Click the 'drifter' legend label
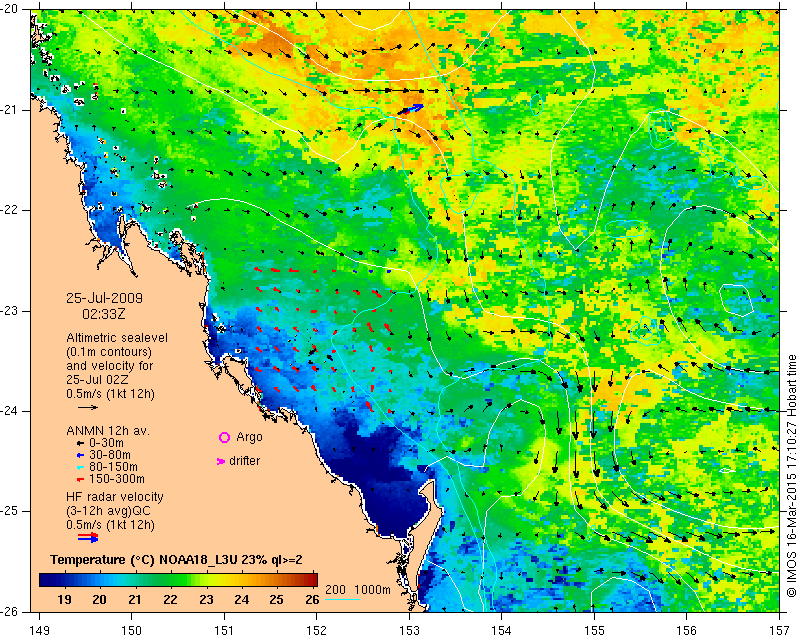Image resolution: width=800 pixels, height=640 pixels. pyautogui.click(x=244, y=461)
